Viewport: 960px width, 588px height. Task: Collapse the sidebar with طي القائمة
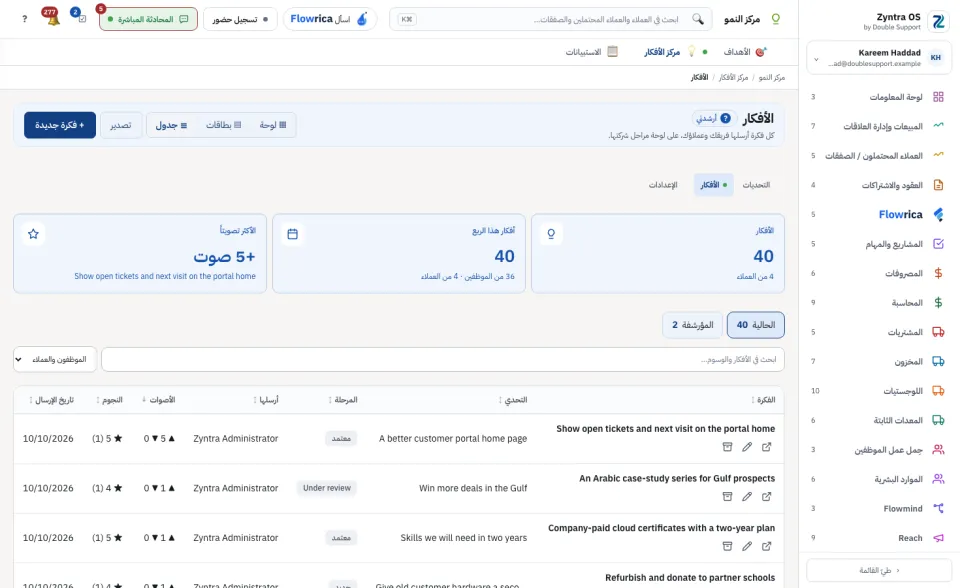879,570
